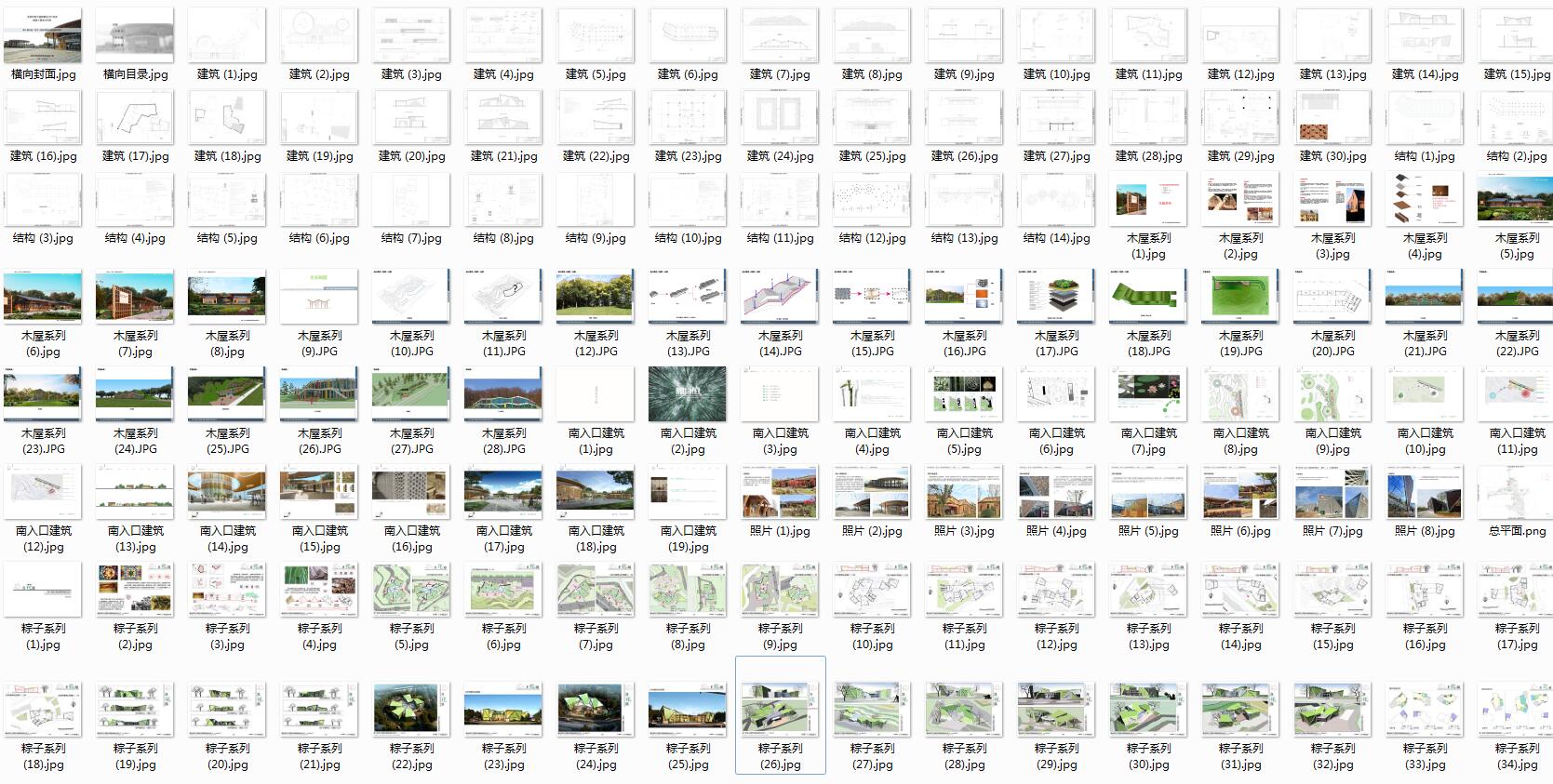Screen dimensions: 1553x784
Task: Click thumbnail 粽子系列 (11).jpg
Action: [964, 591]
